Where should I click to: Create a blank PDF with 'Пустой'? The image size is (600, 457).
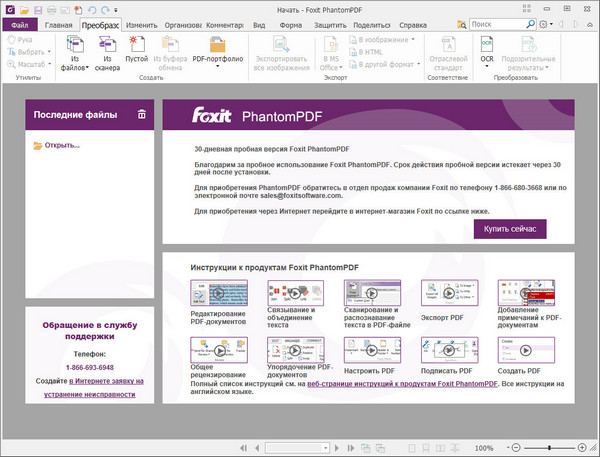pyautogui.click(x=137, y=45)
